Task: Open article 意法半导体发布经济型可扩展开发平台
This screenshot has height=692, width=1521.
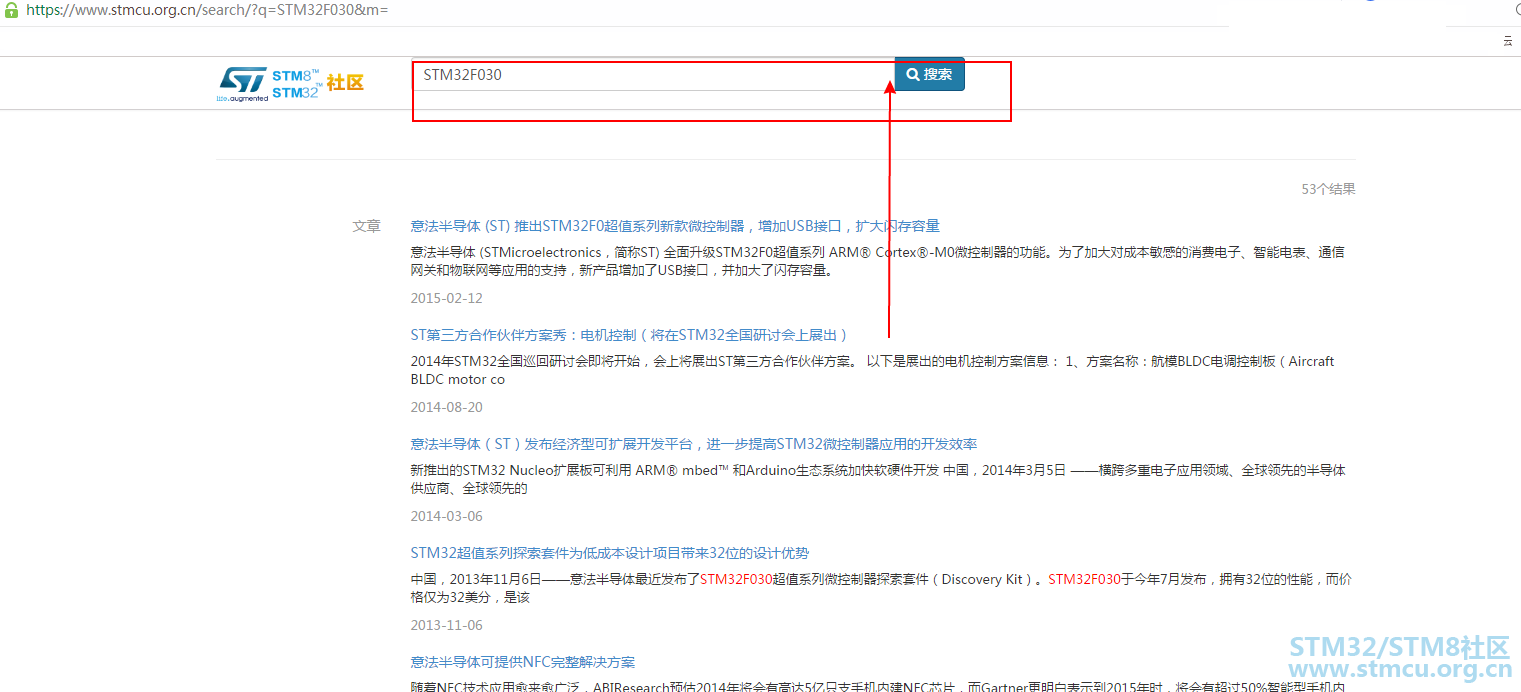Action: [x=694, y=444]
